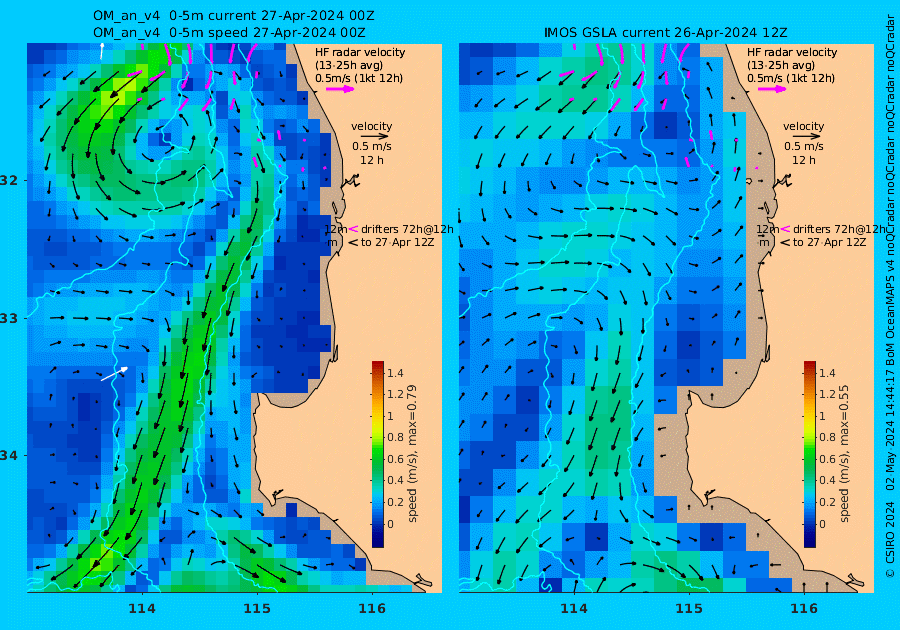Click 'HF radar velocity' label in right map

pyautogui.click(x=792, y=52)
